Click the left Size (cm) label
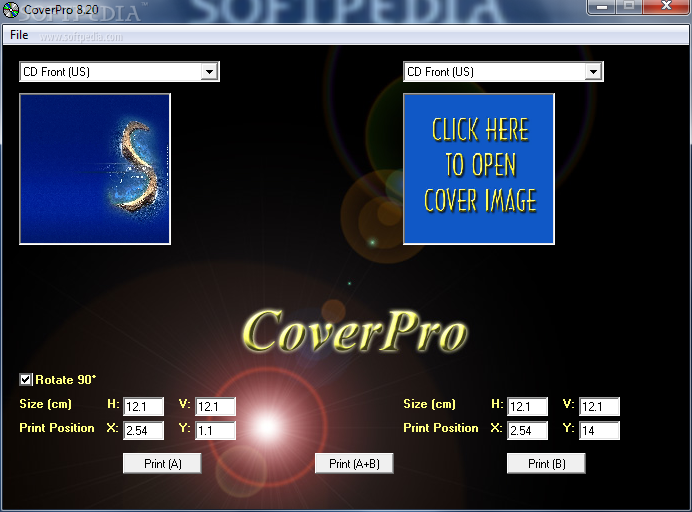Viewport: 692px width, 512px height. 45,404
